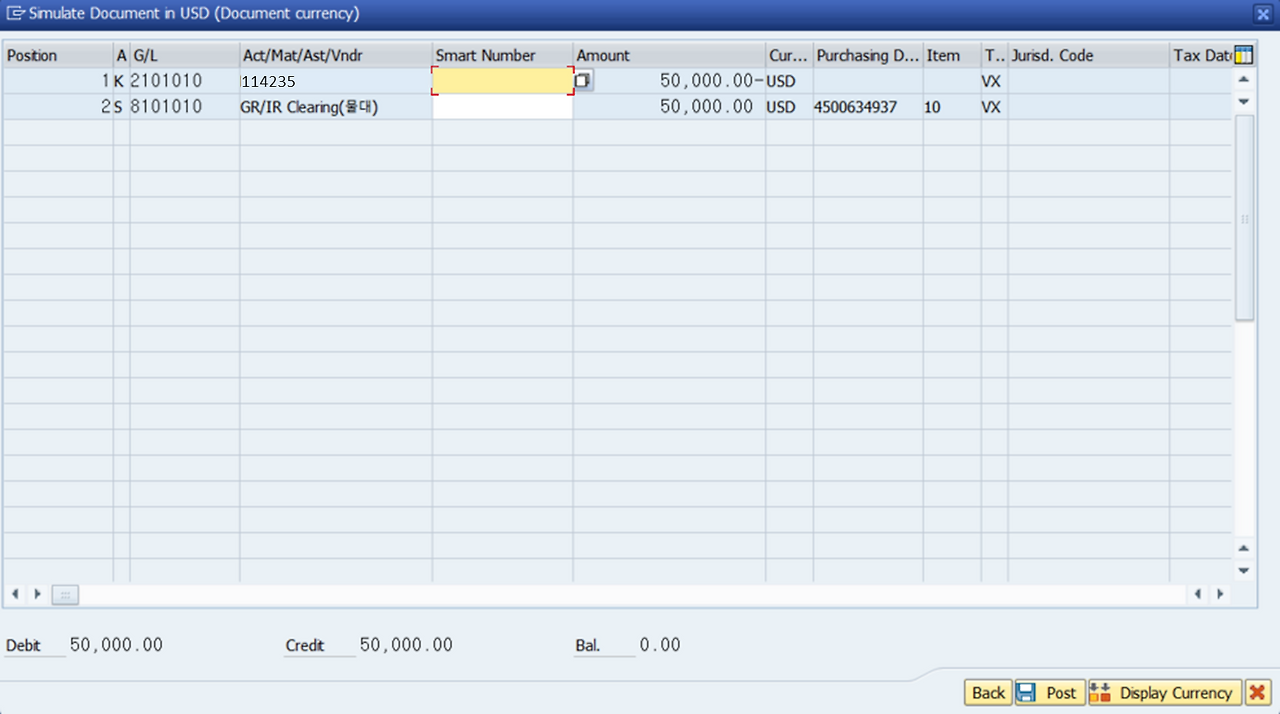1280x714 pixels.
Task: Cancel the dialog with the red X icon
Action: [x=1257, y=692]
